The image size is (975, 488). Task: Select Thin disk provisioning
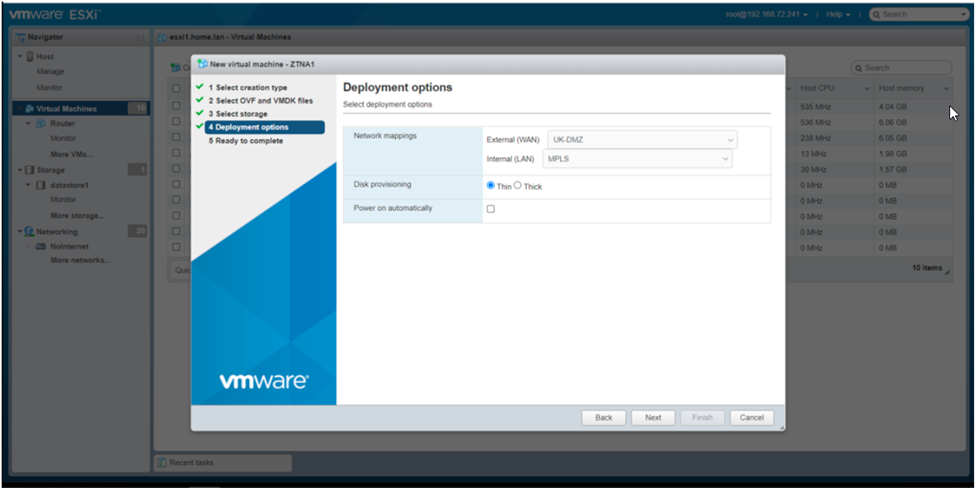click(x=491, y=185)
